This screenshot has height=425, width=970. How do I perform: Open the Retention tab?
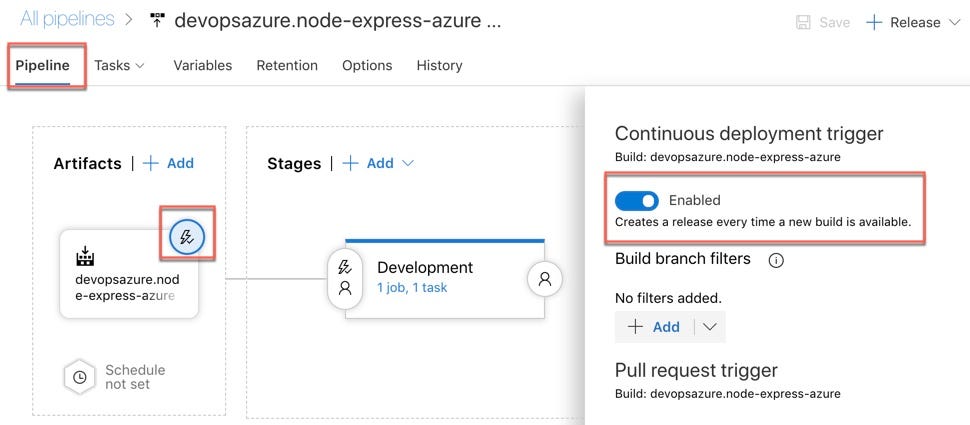click(x=287, y=66)
